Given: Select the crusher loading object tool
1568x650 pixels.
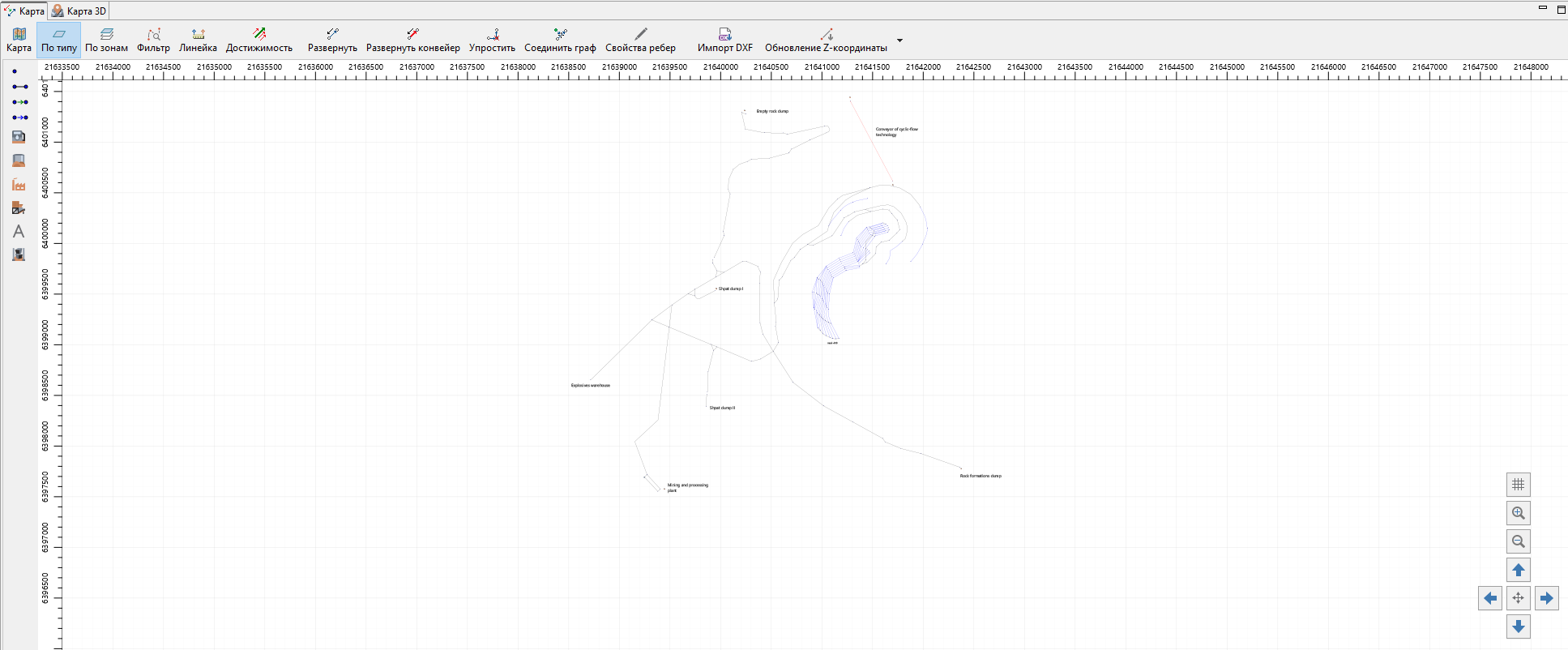Looking at the screenshot, I should click(19, 207).
